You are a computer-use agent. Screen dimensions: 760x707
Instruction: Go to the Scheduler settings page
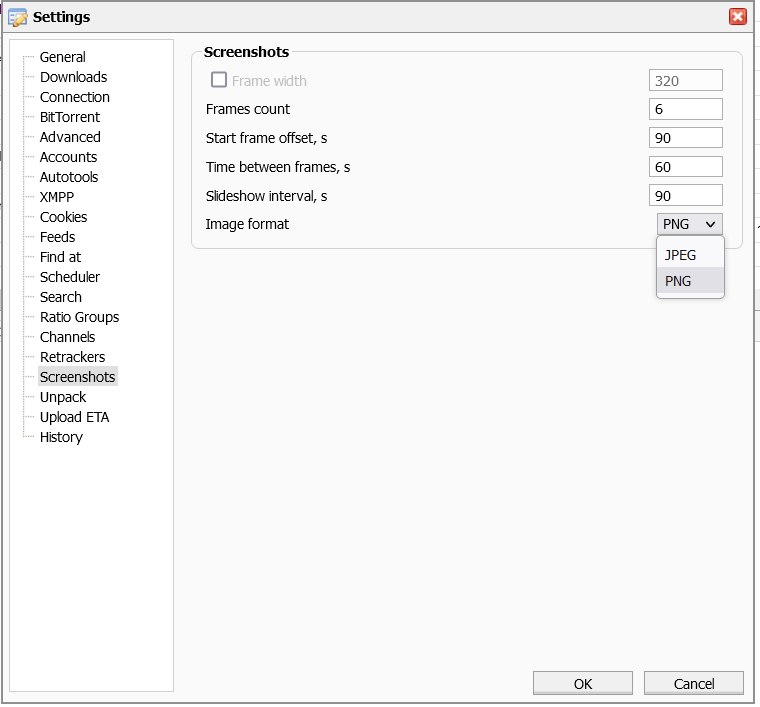coord(70,277)
